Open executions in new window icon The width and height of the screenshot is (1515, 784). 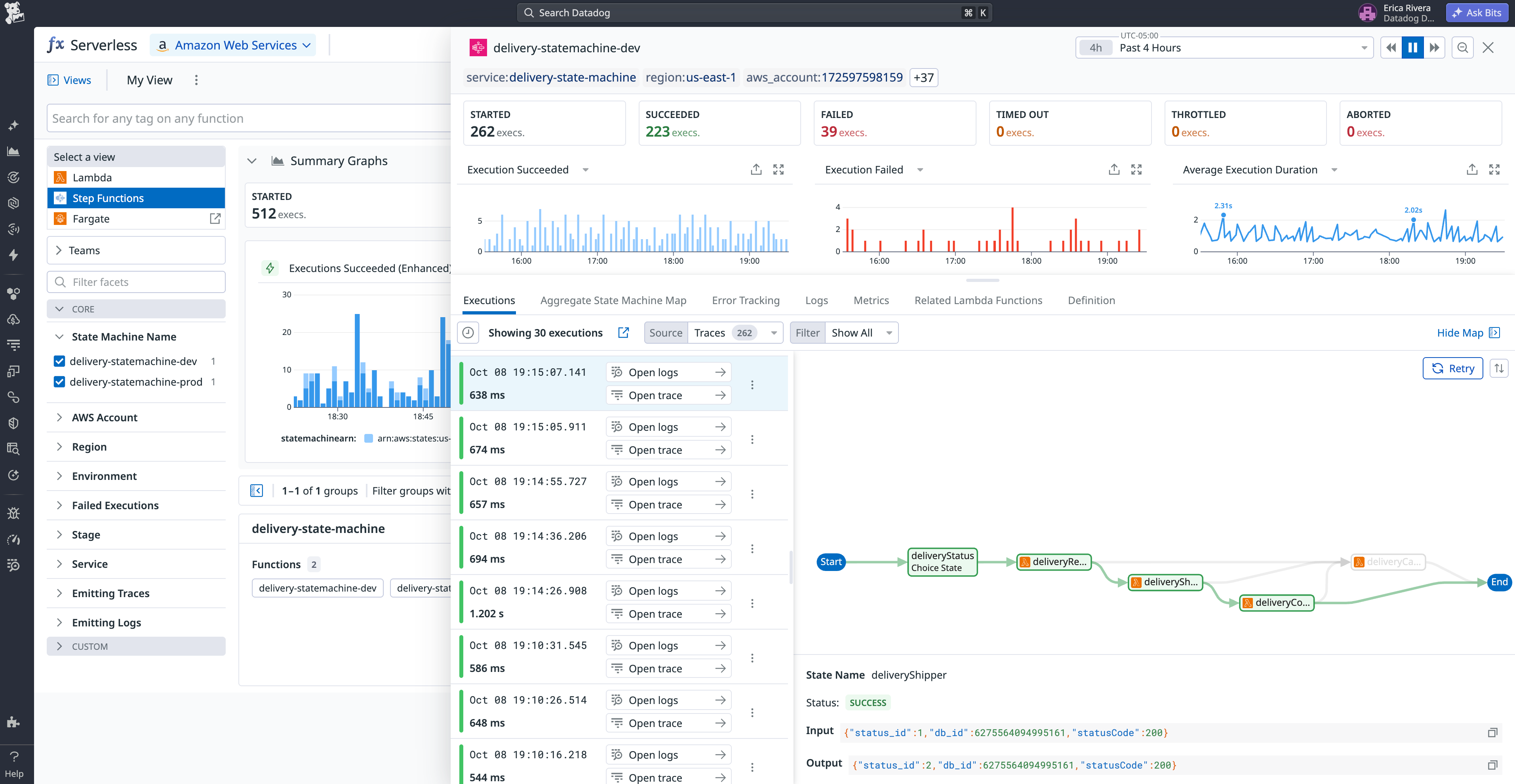(x=623, y=333)
